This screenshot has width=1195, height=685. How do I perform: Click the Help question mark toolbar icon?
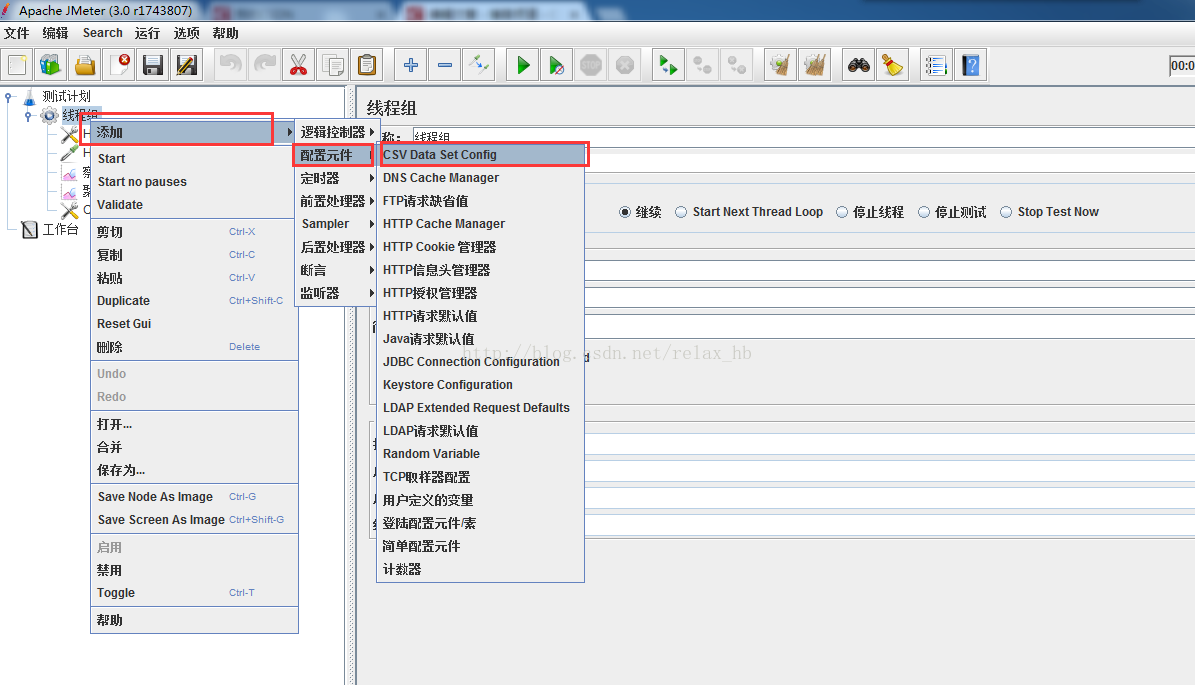point(970,66)
